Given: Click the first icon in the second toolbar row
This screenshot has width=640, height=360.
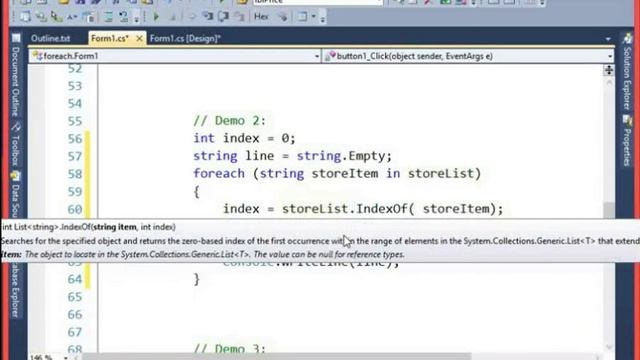Looking at the screenshot, I should coord(25,17).
